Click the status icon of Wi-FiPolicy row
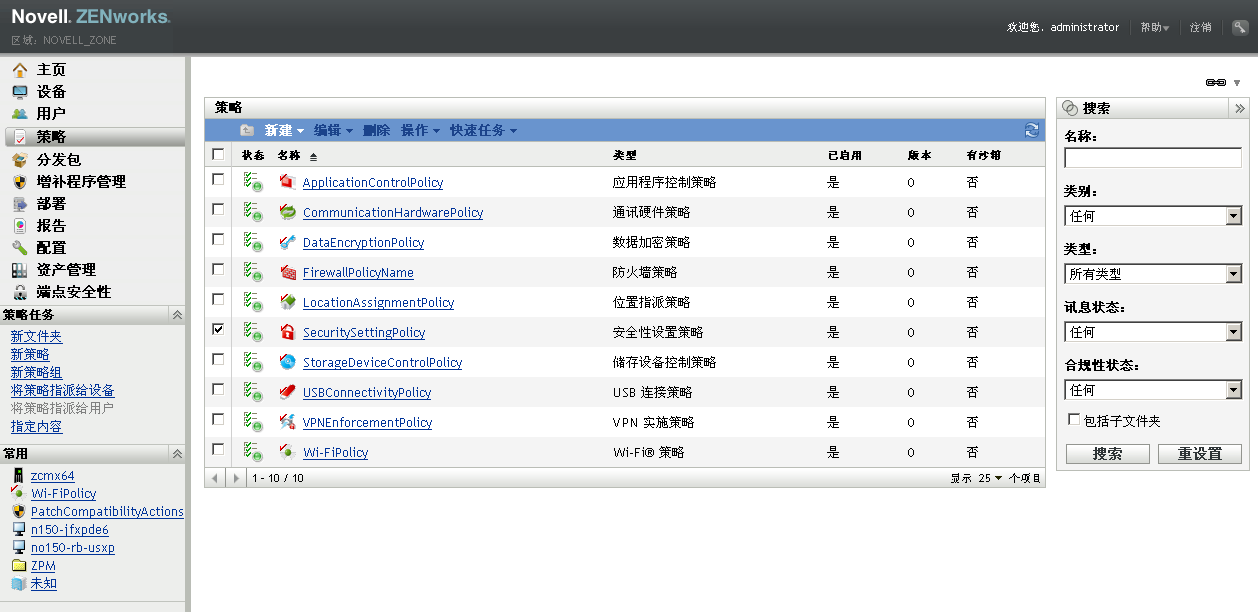This screenshot has height=612, width=1258. [x=253, y=452]
